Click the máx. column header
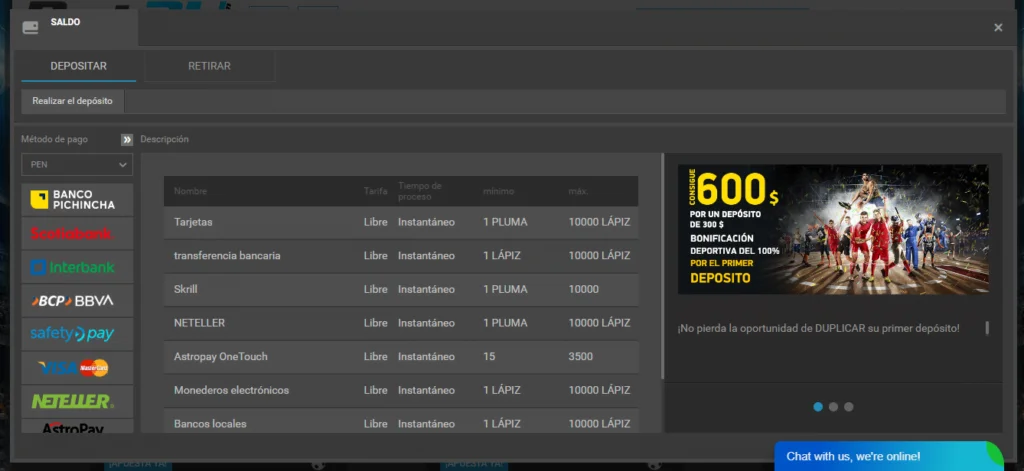 pyautogui.click(x=578, y=191)
